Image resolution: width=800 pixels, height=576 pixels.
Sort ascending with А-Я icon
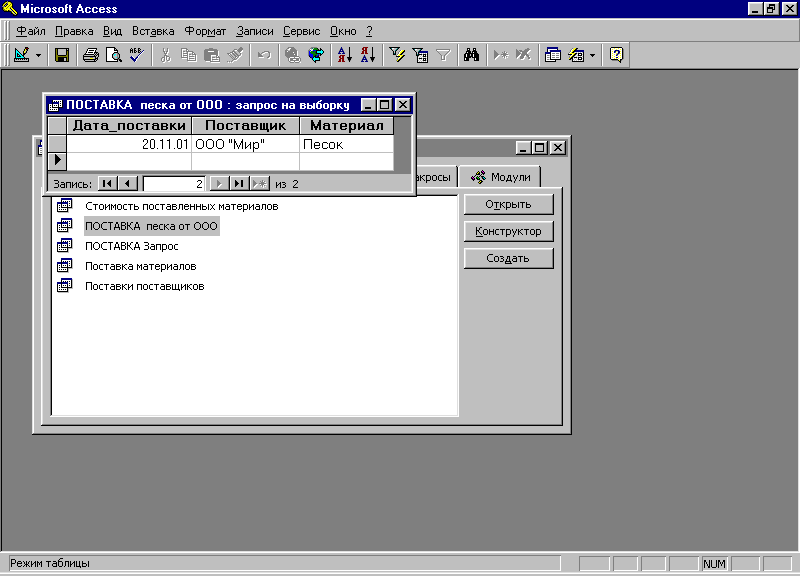click(345, 55)
